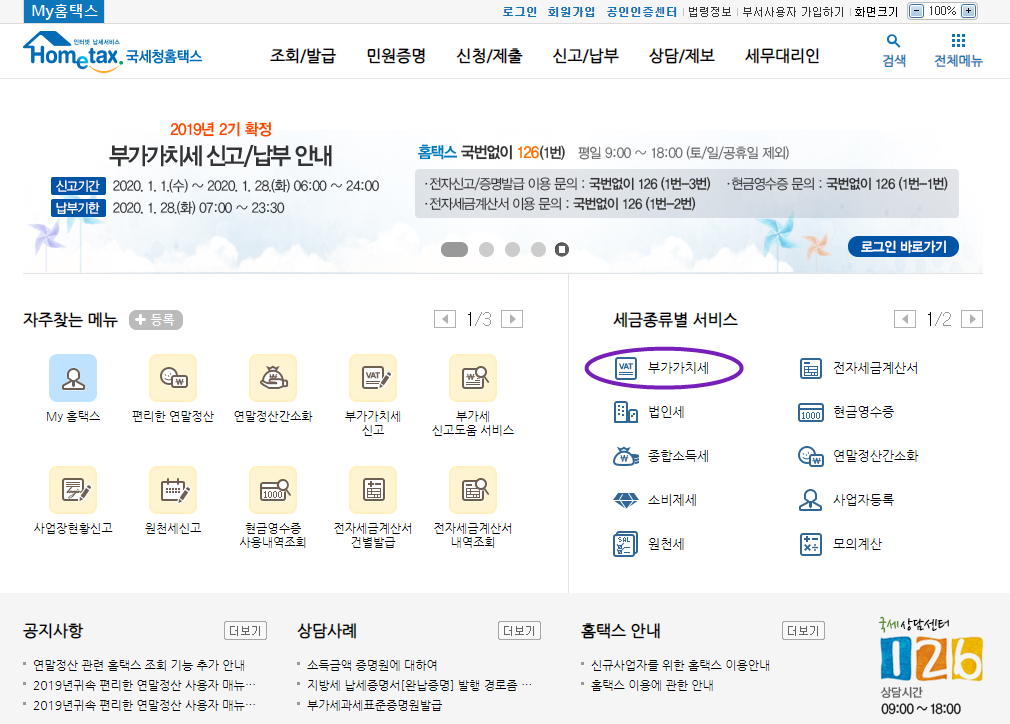Open the 편리한 연말정산 icon

(x=173, y=378)
